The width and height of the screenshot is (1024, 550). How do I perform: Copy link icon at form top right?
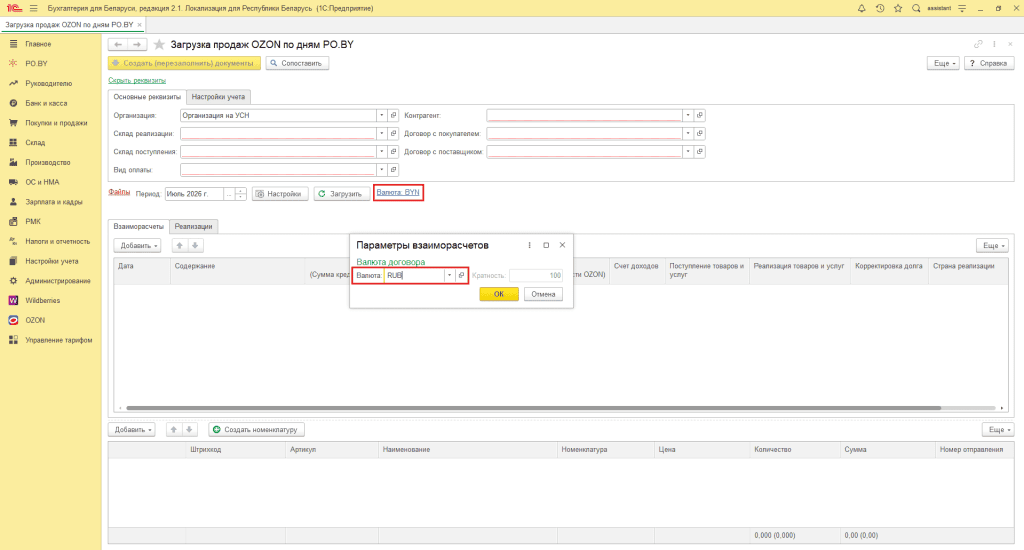click(978, 44)
